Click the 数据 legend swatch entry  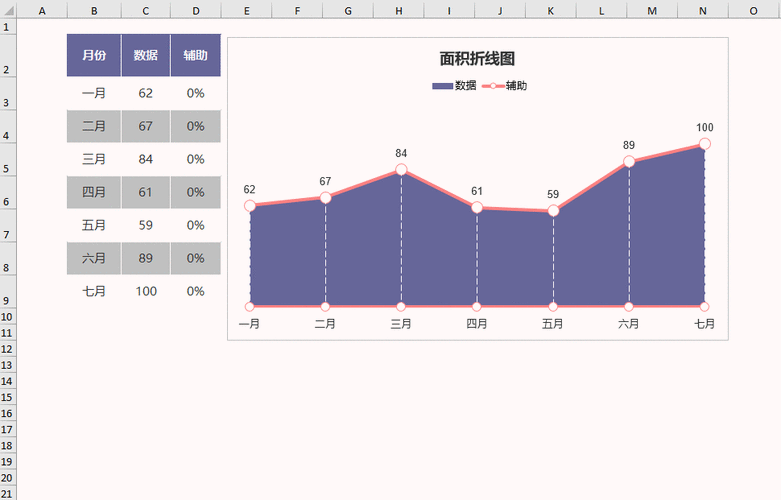pyautogui.click(x=442, y=86)
